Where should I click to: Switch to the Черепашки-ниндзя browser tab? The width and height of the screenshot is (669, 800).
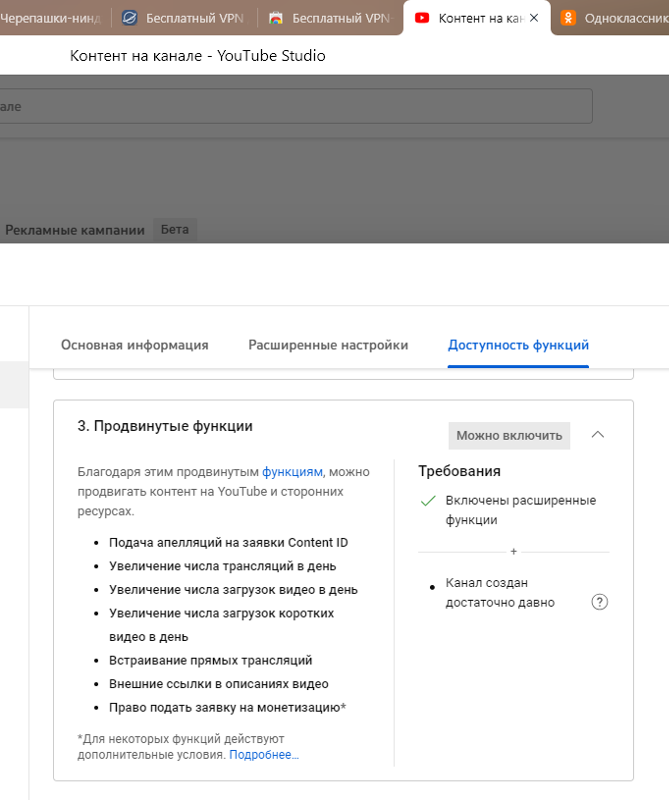[51, 18]
